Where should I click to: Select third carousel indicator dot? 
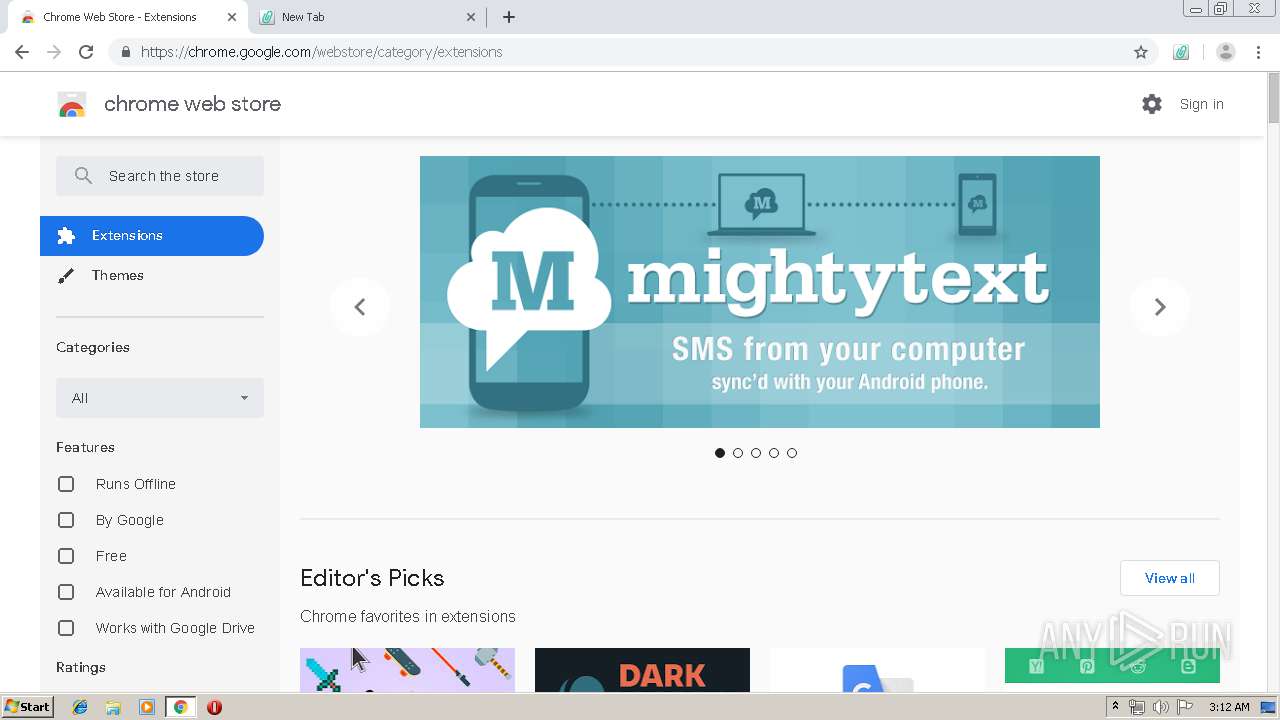click(x=756, y=453)
